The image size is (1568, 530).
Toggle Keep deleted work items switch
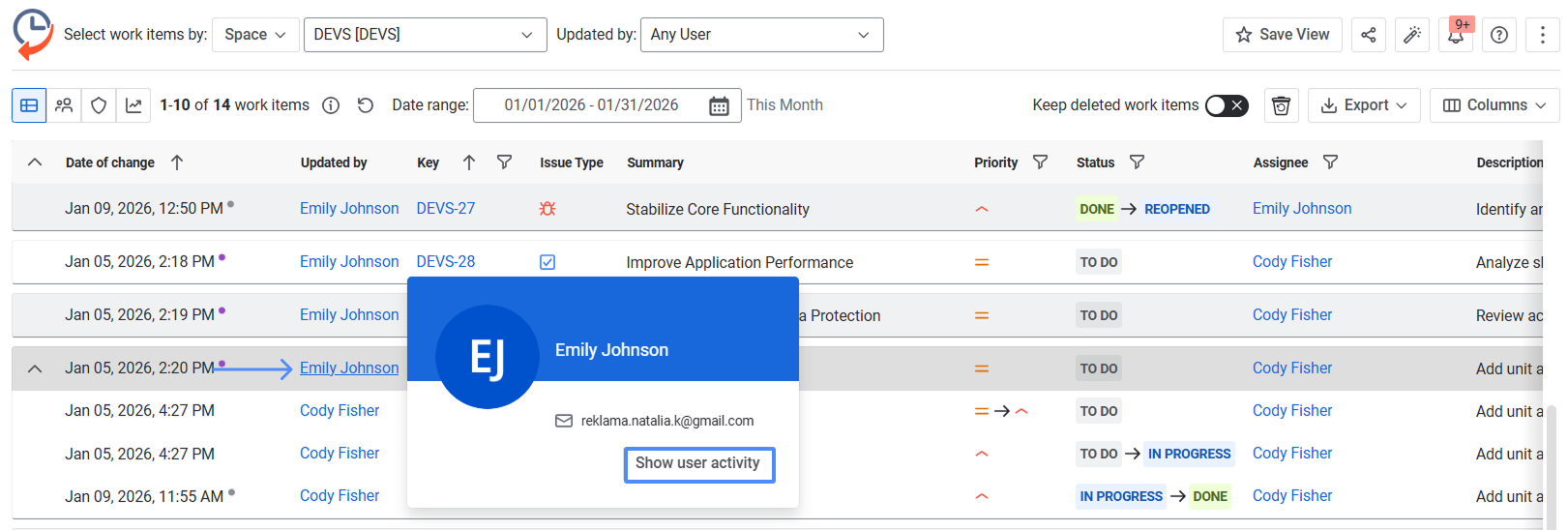(1227, 105)
